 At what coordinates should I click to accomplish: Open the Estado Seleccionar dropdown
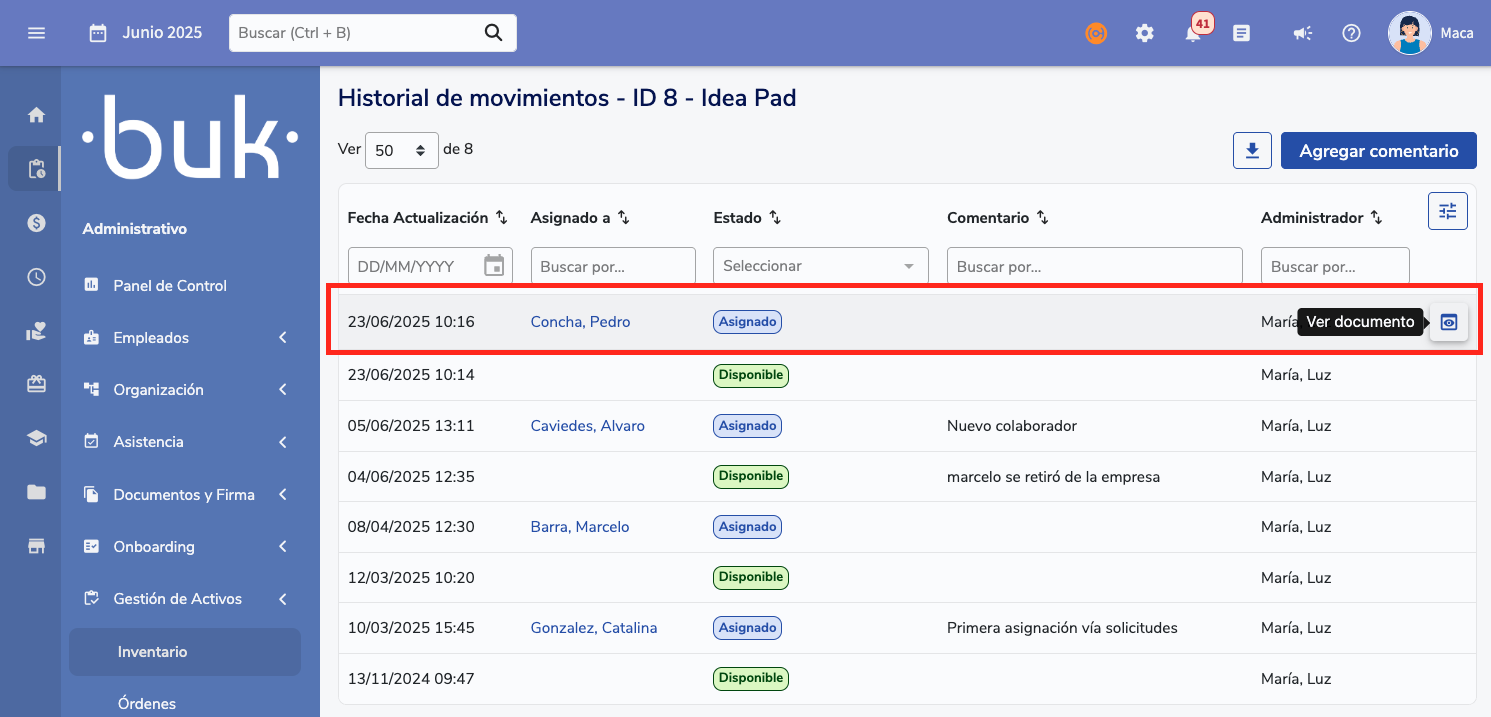820,266
